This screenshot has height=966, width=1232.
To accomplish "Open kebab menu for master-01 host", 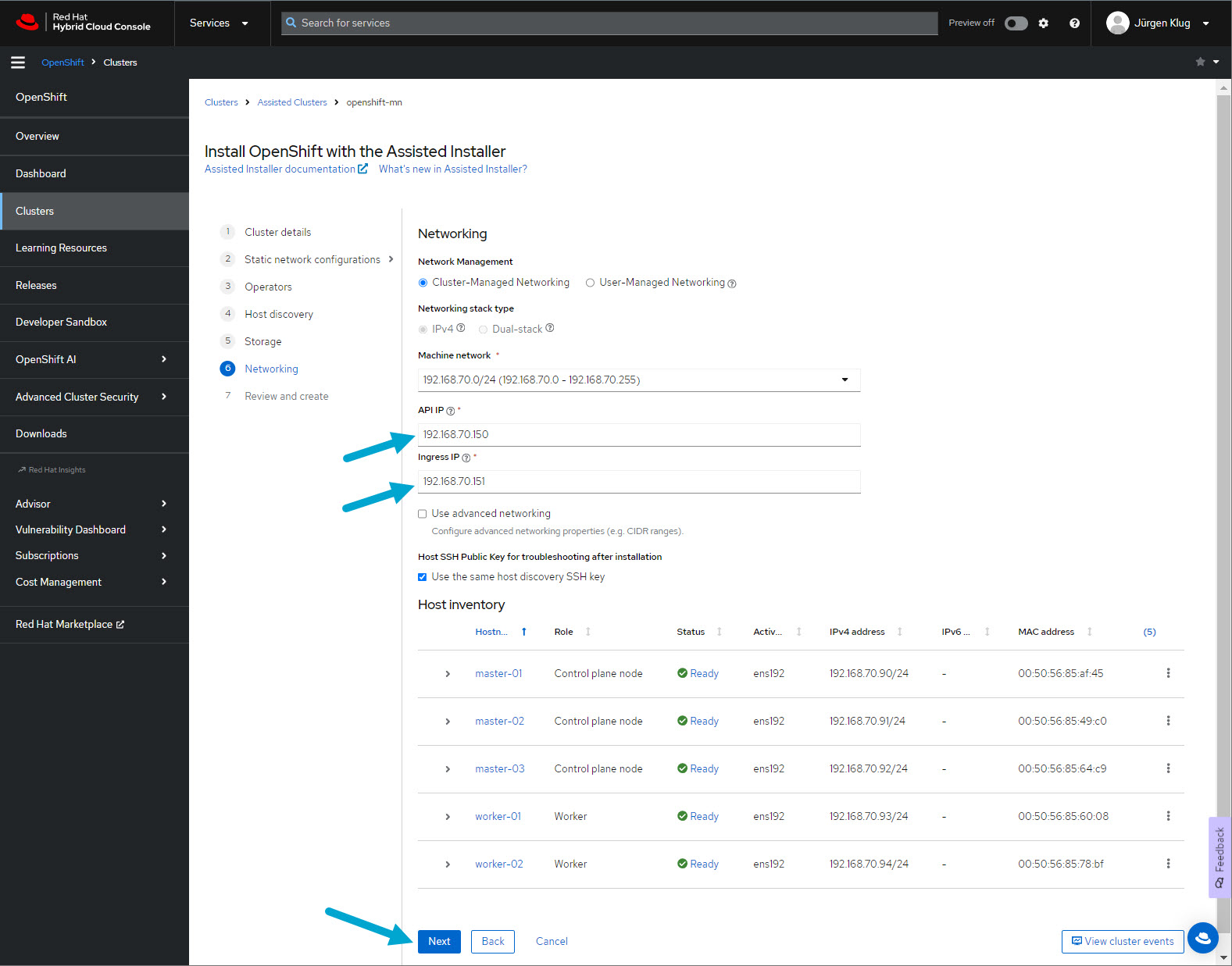I will [1168, 673].
